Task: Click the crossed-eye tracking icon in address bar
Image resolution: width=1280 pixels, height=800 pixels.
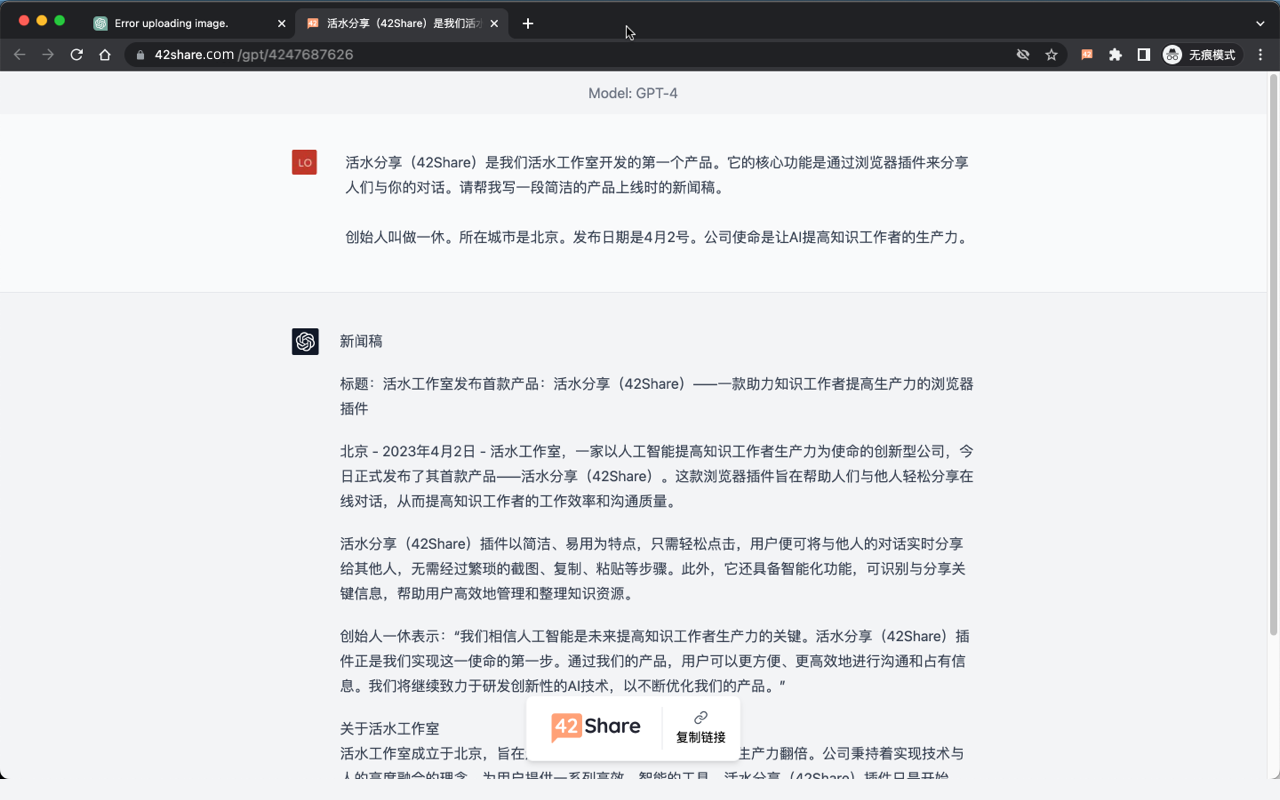Action: tap(1023, 55)
